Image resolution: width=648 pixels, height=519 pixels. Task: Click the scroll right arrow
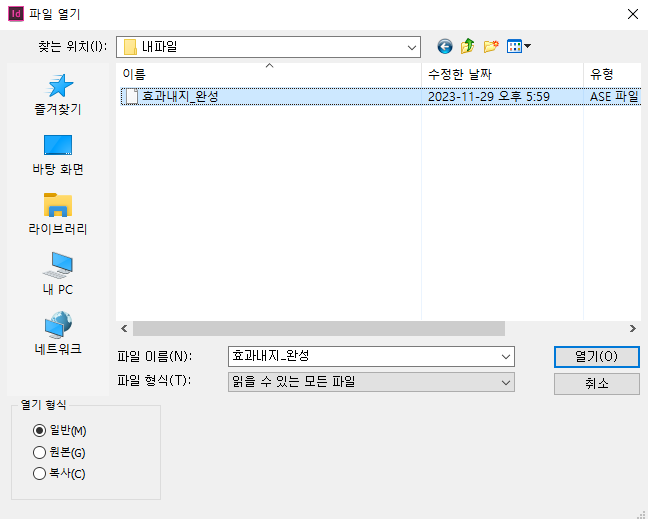click(x=633, y=329)
